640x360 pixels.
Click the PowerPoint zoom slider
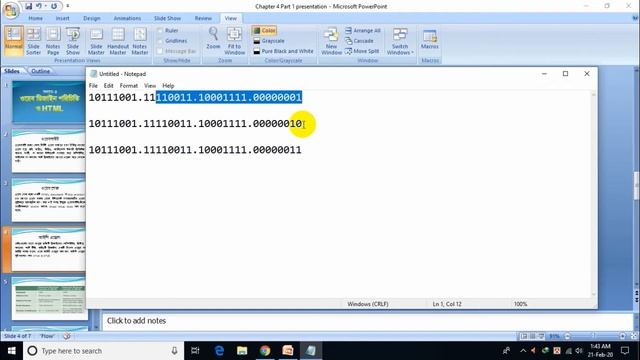pos(595,336)
